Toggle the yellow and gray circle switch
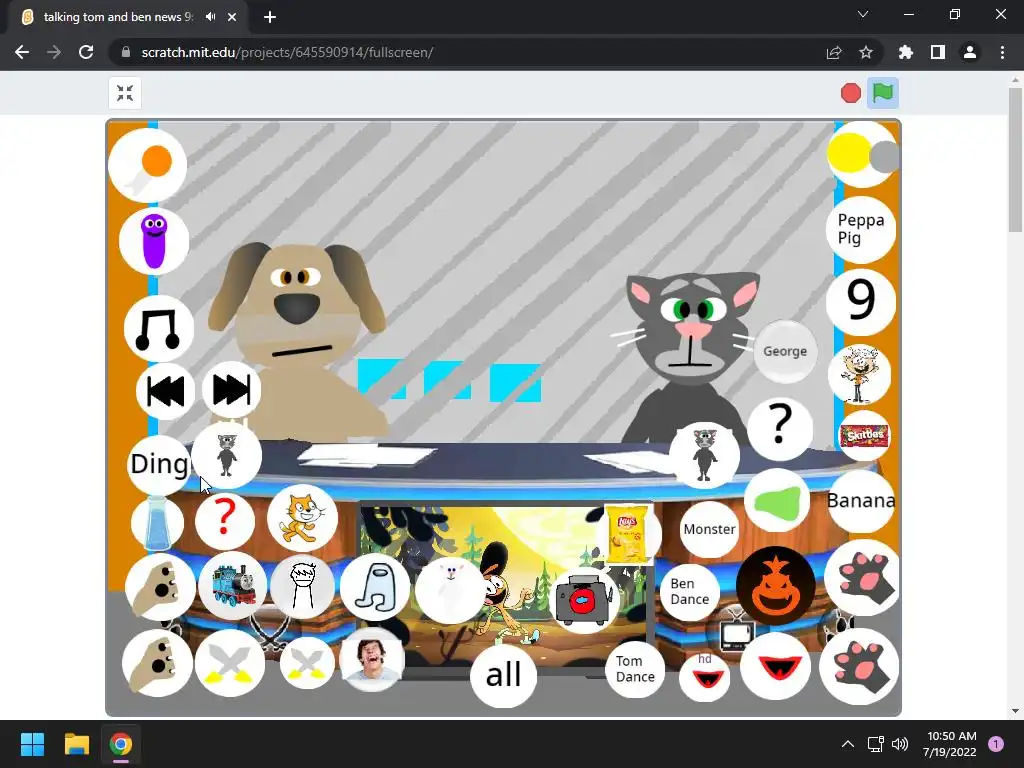1024x768 pixels. click(x=863, y=155)
